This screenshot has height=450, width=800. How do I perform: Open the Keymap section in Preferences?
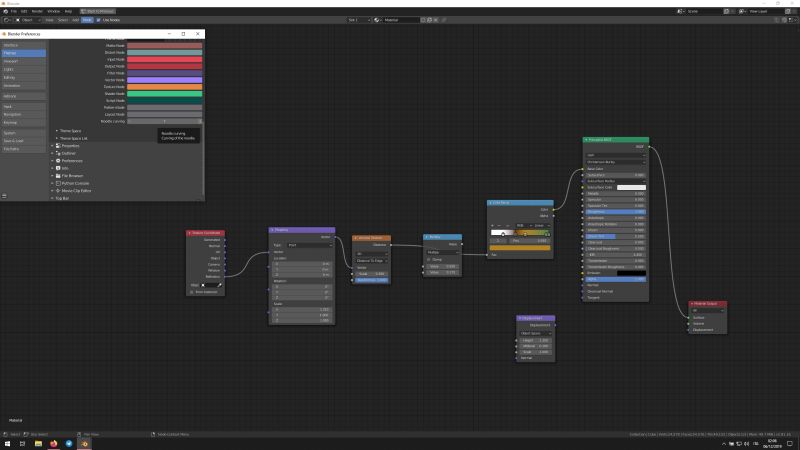[23, 122]
